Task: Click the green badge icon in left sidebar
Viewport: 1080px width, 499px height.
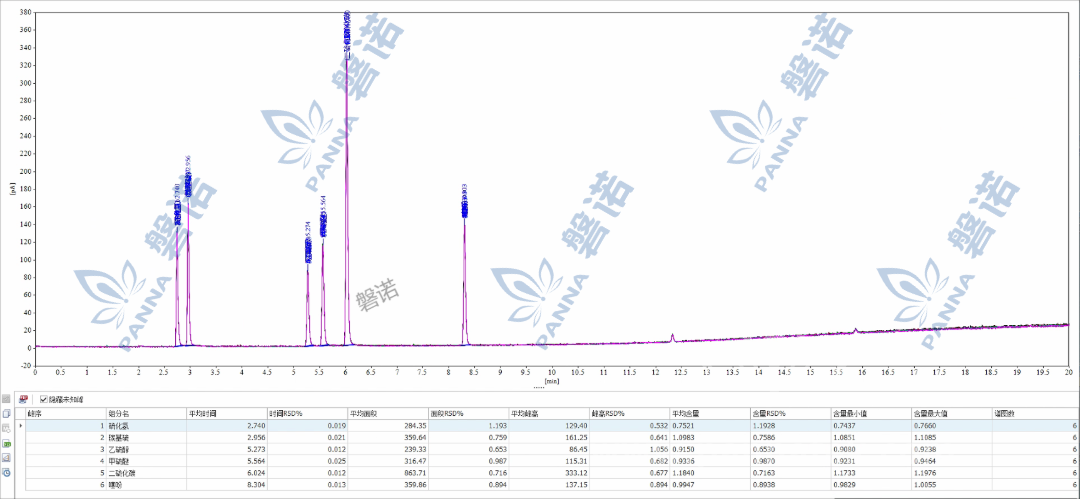Action: [x=6, y=443]
